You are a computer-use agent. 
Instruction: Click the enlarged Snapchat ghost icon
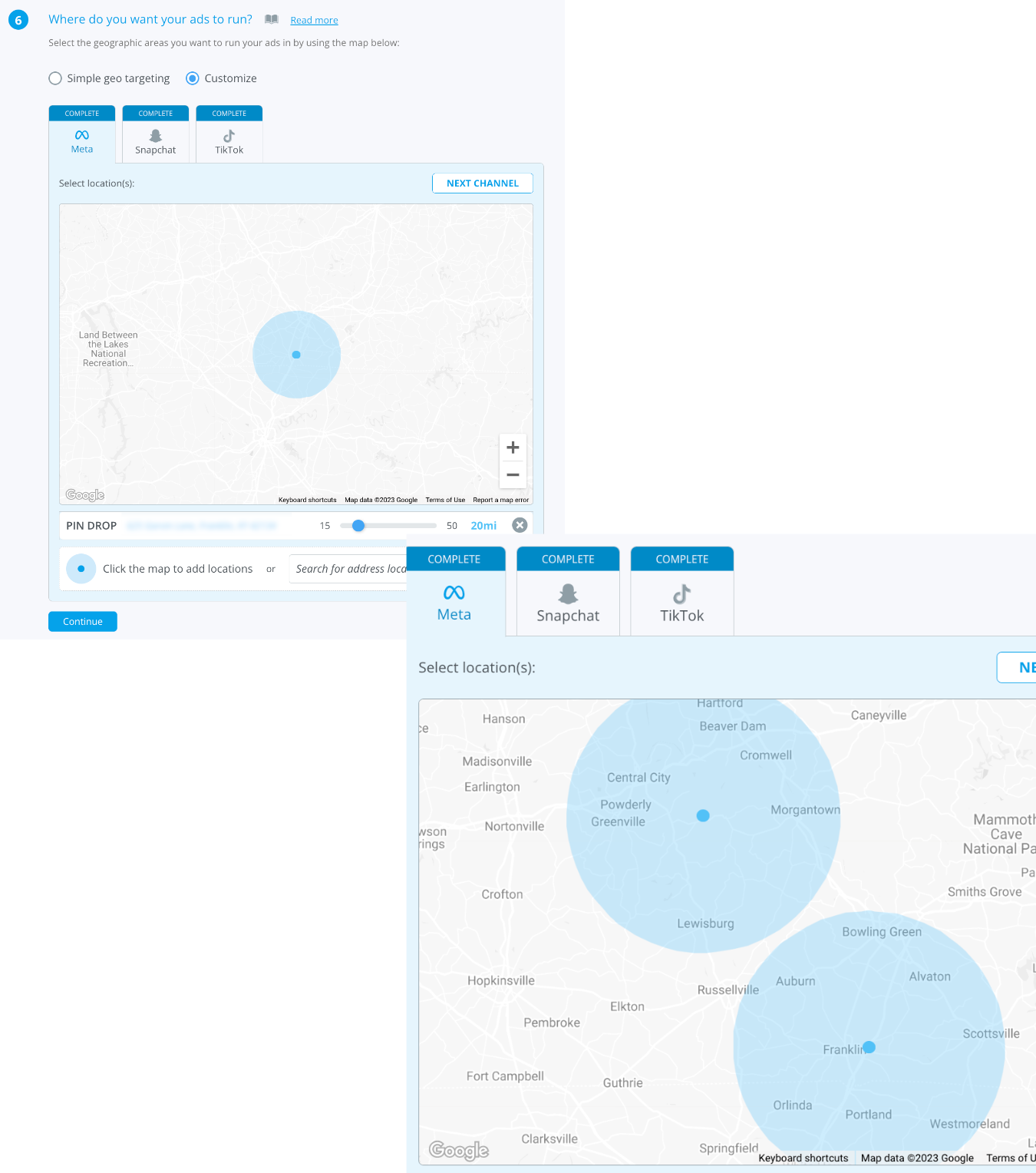(568, 593)
